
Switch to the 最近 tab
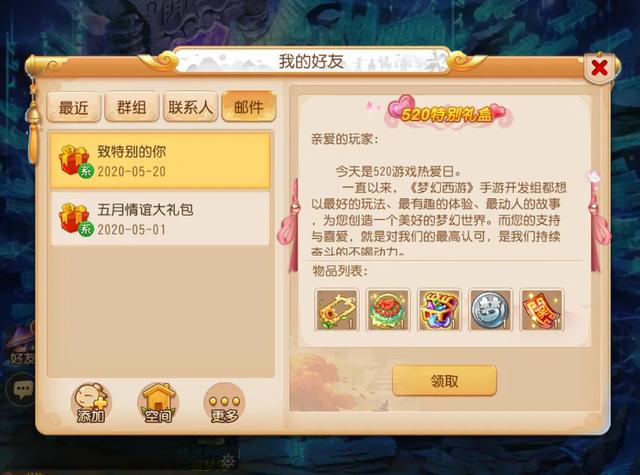point(73,107)
